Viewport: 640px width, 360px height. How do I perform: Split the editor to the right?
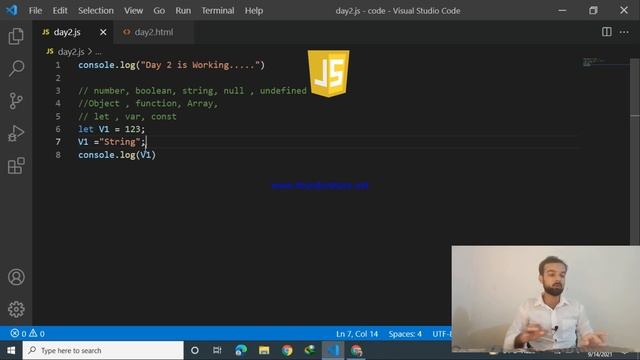tap(607, 32)
